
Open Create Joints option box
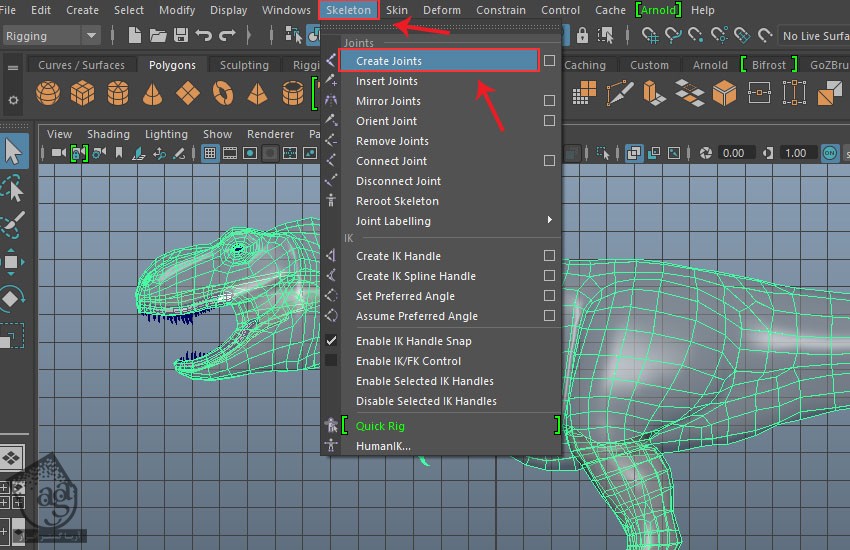point(549,61)
